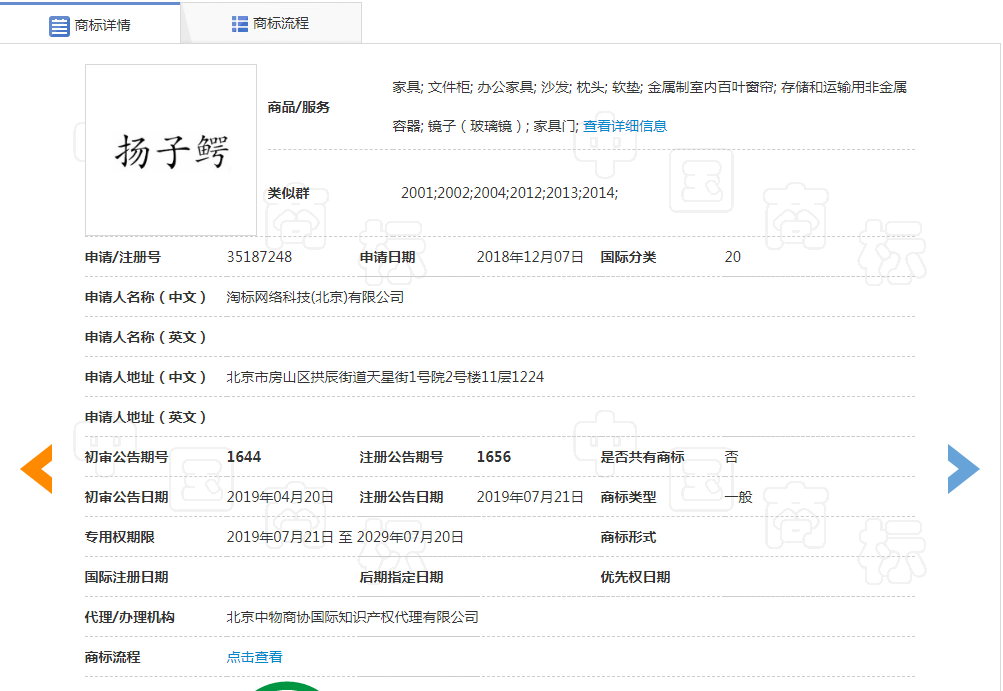Click the green circle icon at page bottom
Image resolution: width=1003 pixels, height=691 pixels.
coord(289,686)
